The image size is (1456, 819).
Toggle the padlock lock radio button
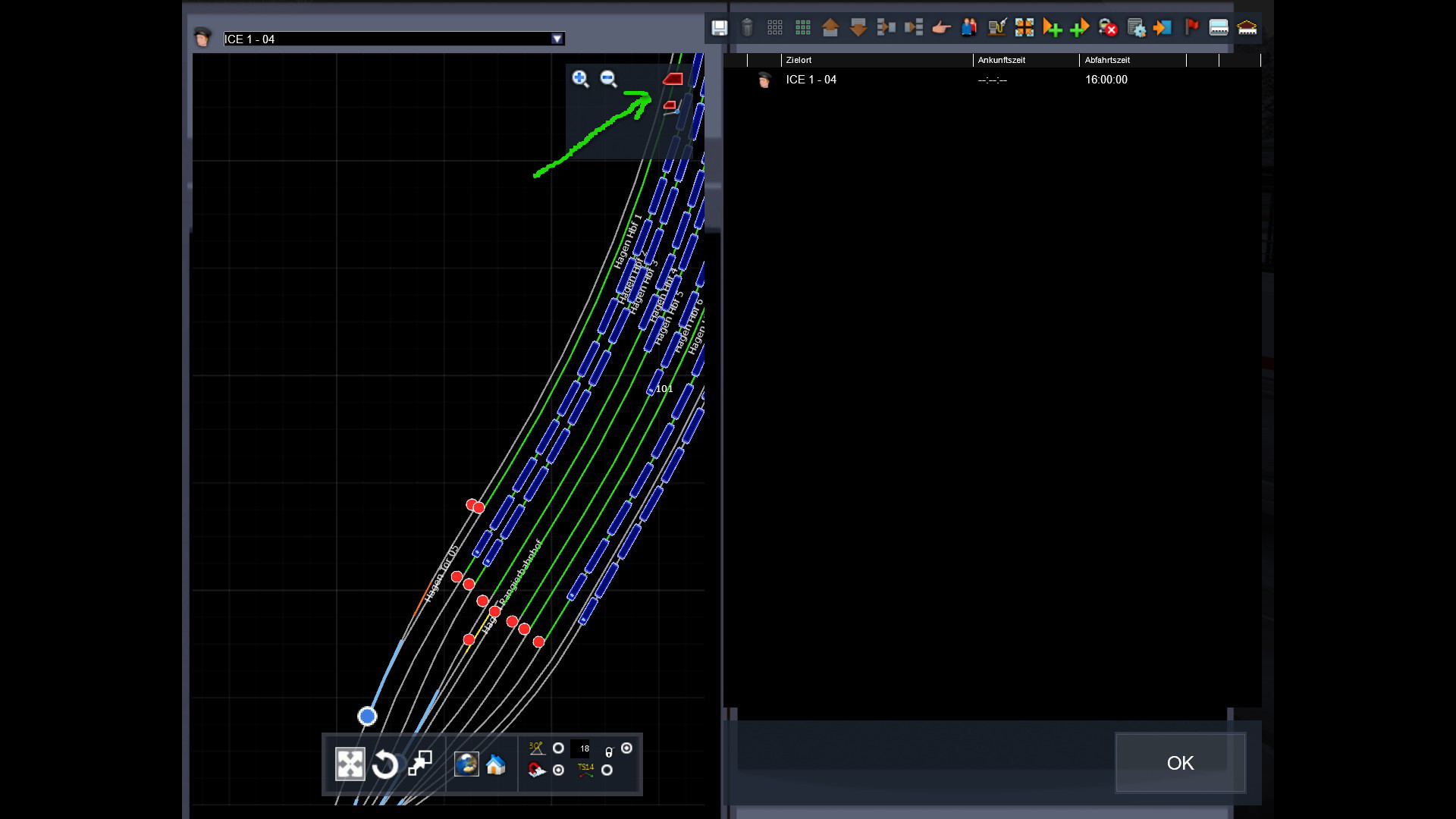click(x=626, y=748)
